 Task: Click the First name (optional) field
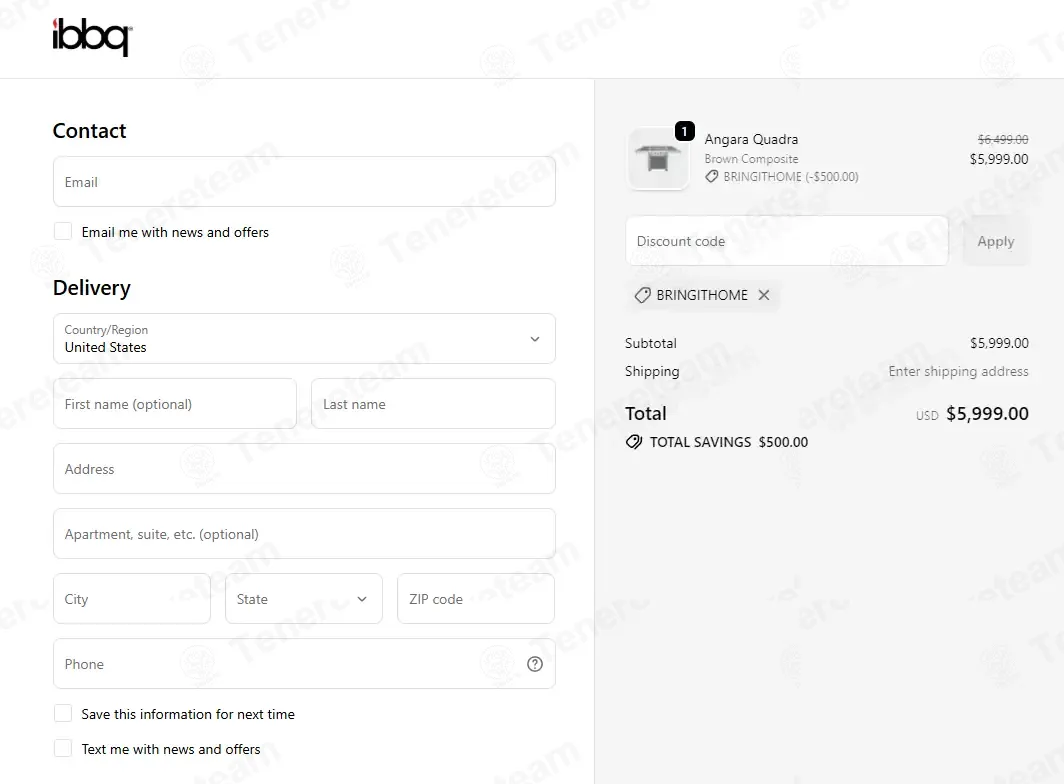(x=175, y=404)
